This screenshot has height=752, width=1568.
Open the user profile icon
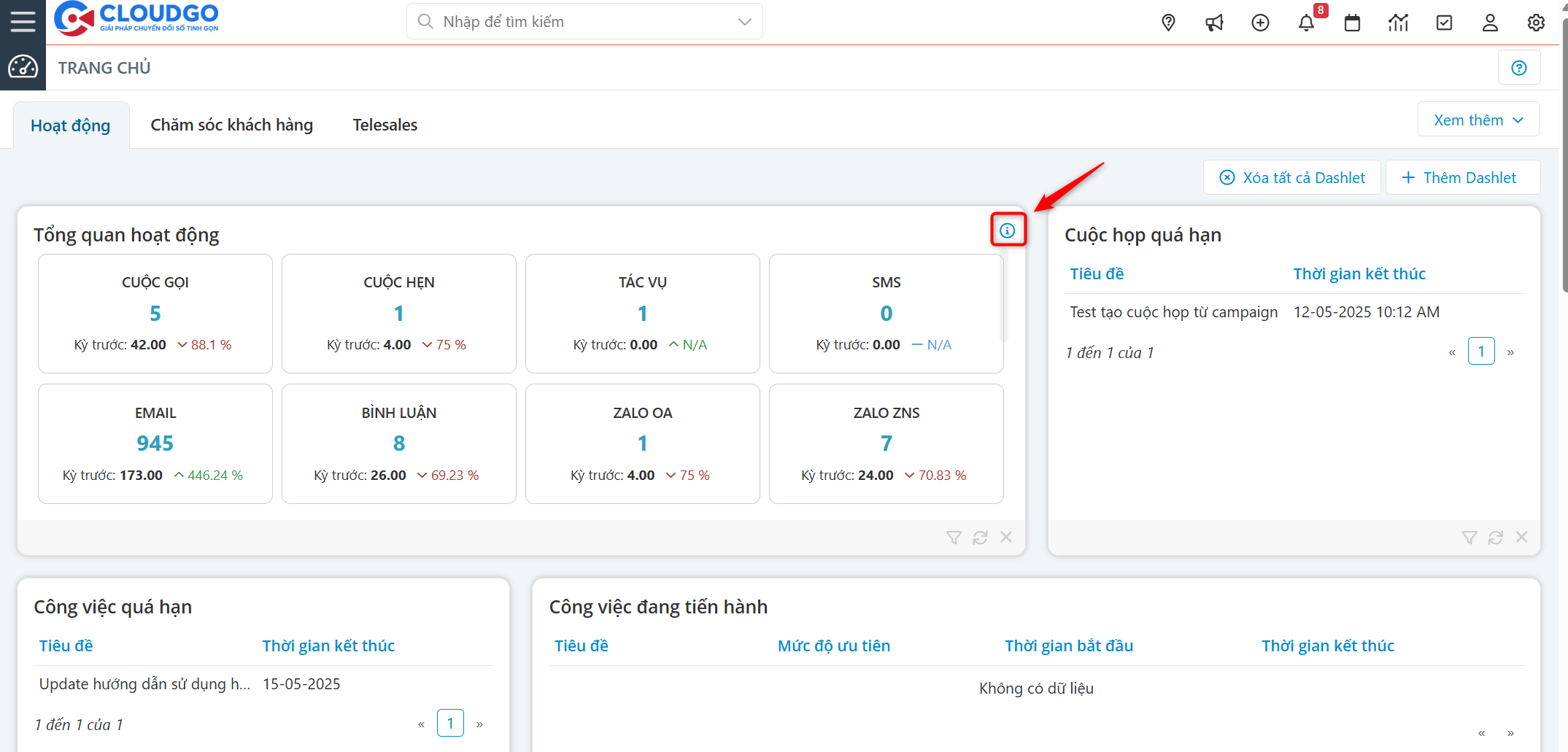tap(1490, 23)
